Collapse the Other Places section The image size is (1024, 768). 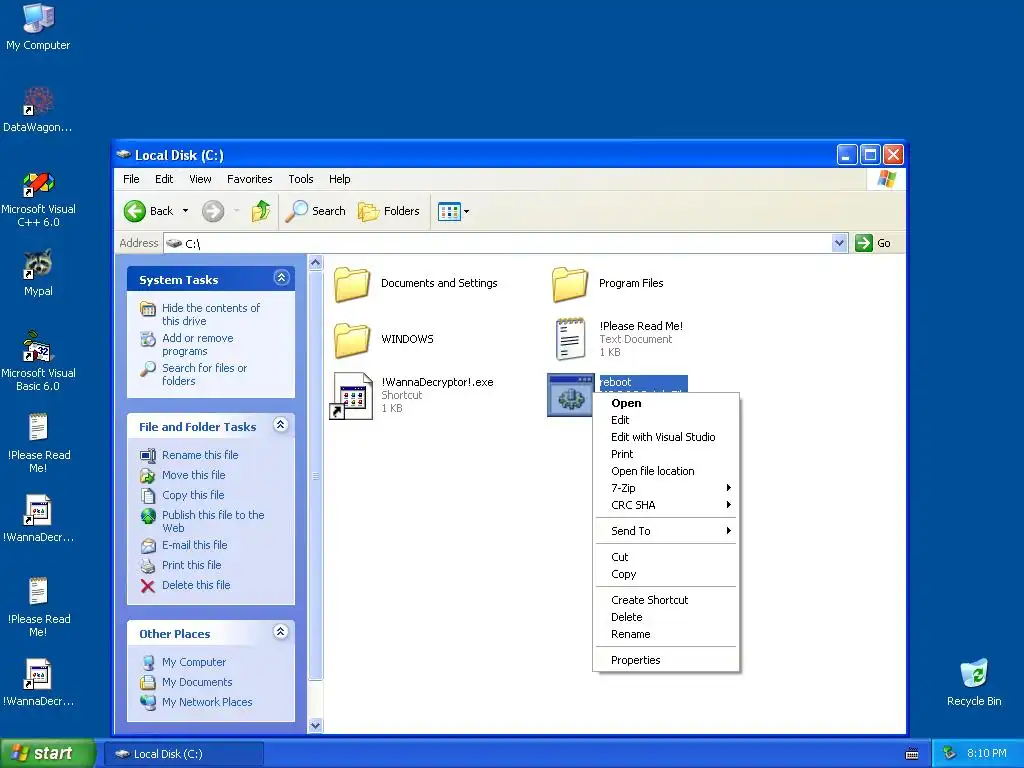[281, 632]
